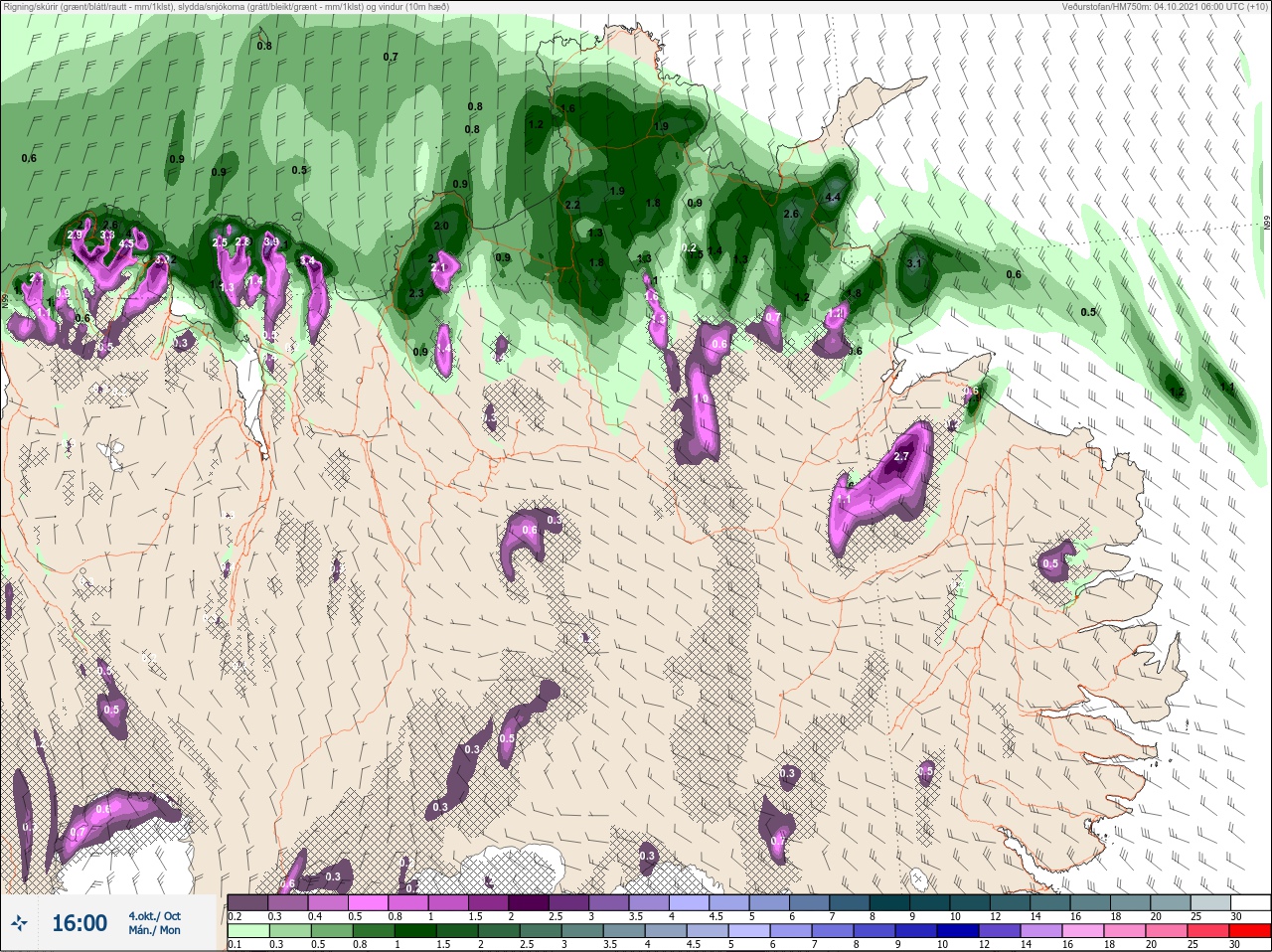Pick the lavender 4 swatch on the upper scale
1272x952 pixels.
coord(689,902)
